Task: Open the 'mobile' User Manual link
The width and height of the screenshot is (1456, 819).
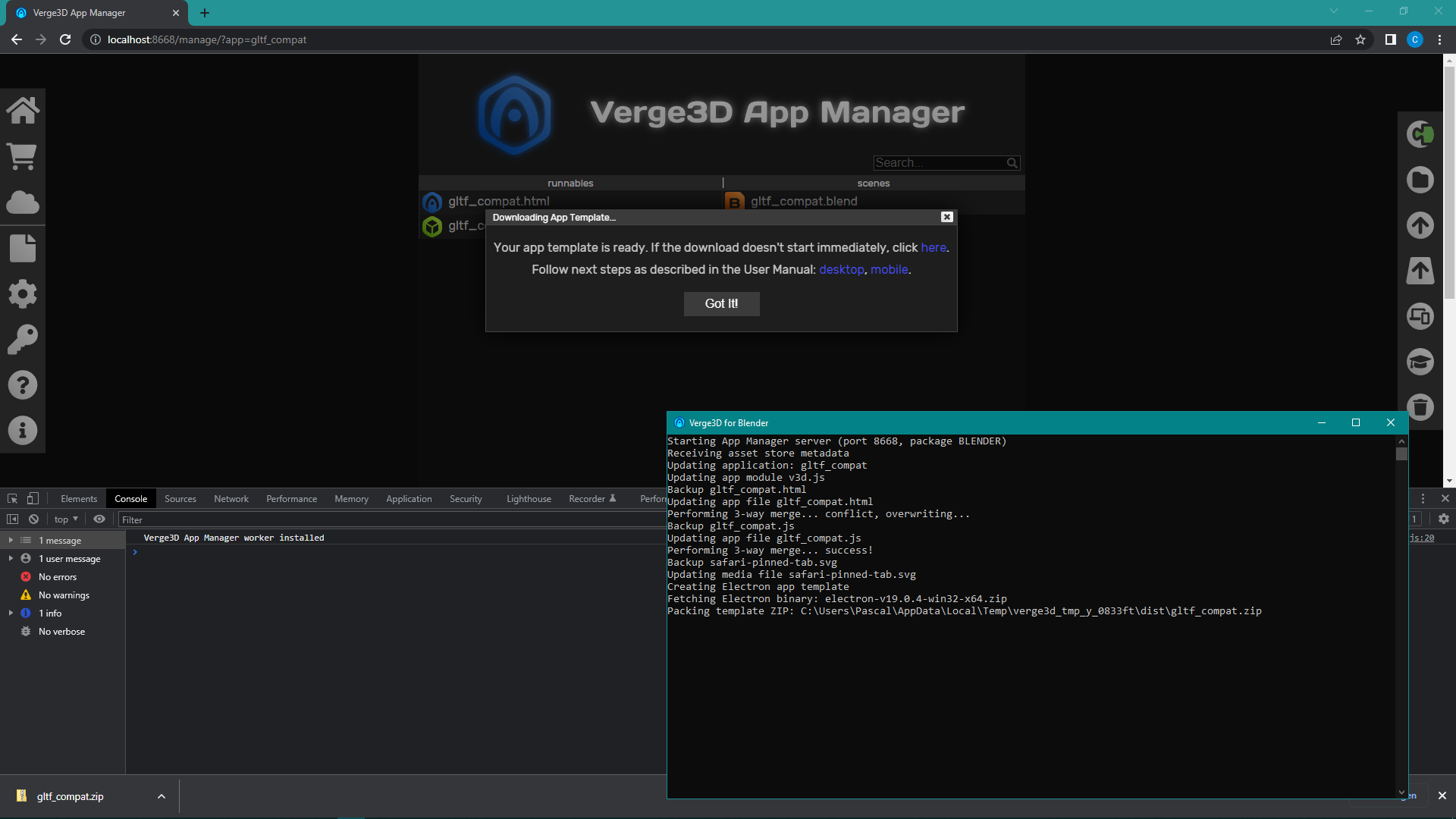Action: [x=890, y=270]
